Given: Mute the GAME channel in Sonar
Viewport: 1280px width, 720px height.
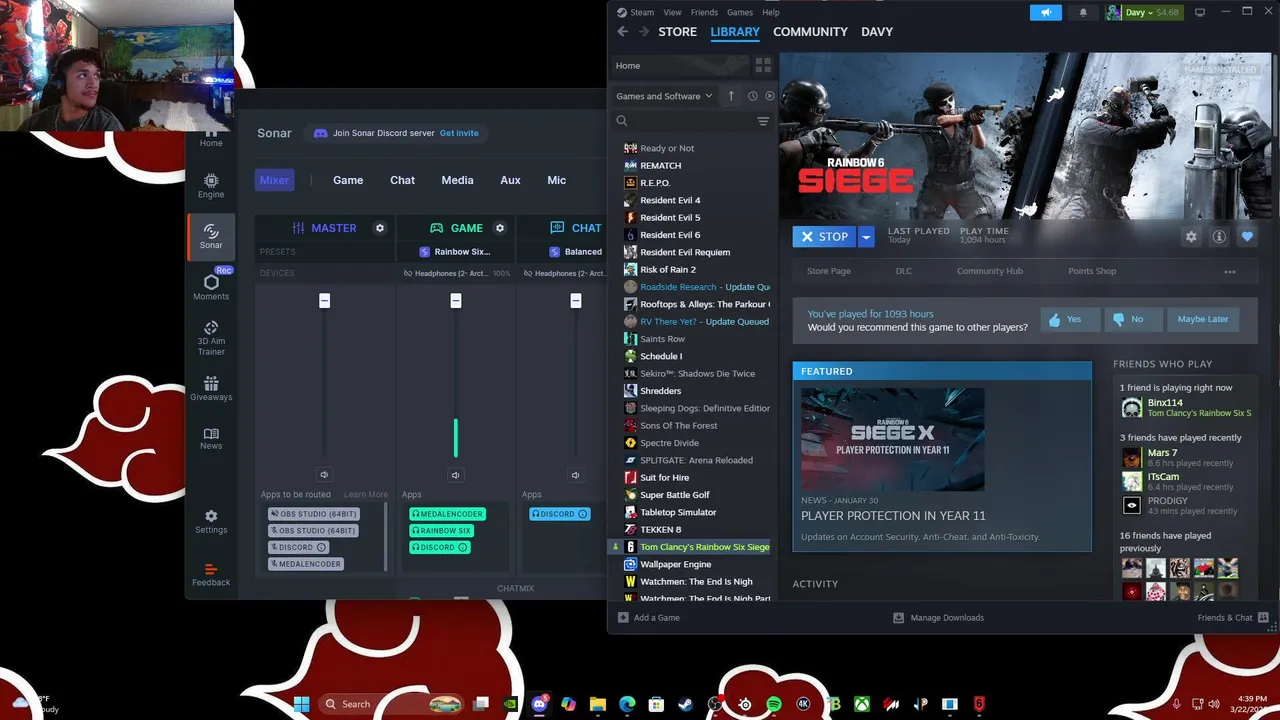Looking at the screenshot, I should 455,475.
